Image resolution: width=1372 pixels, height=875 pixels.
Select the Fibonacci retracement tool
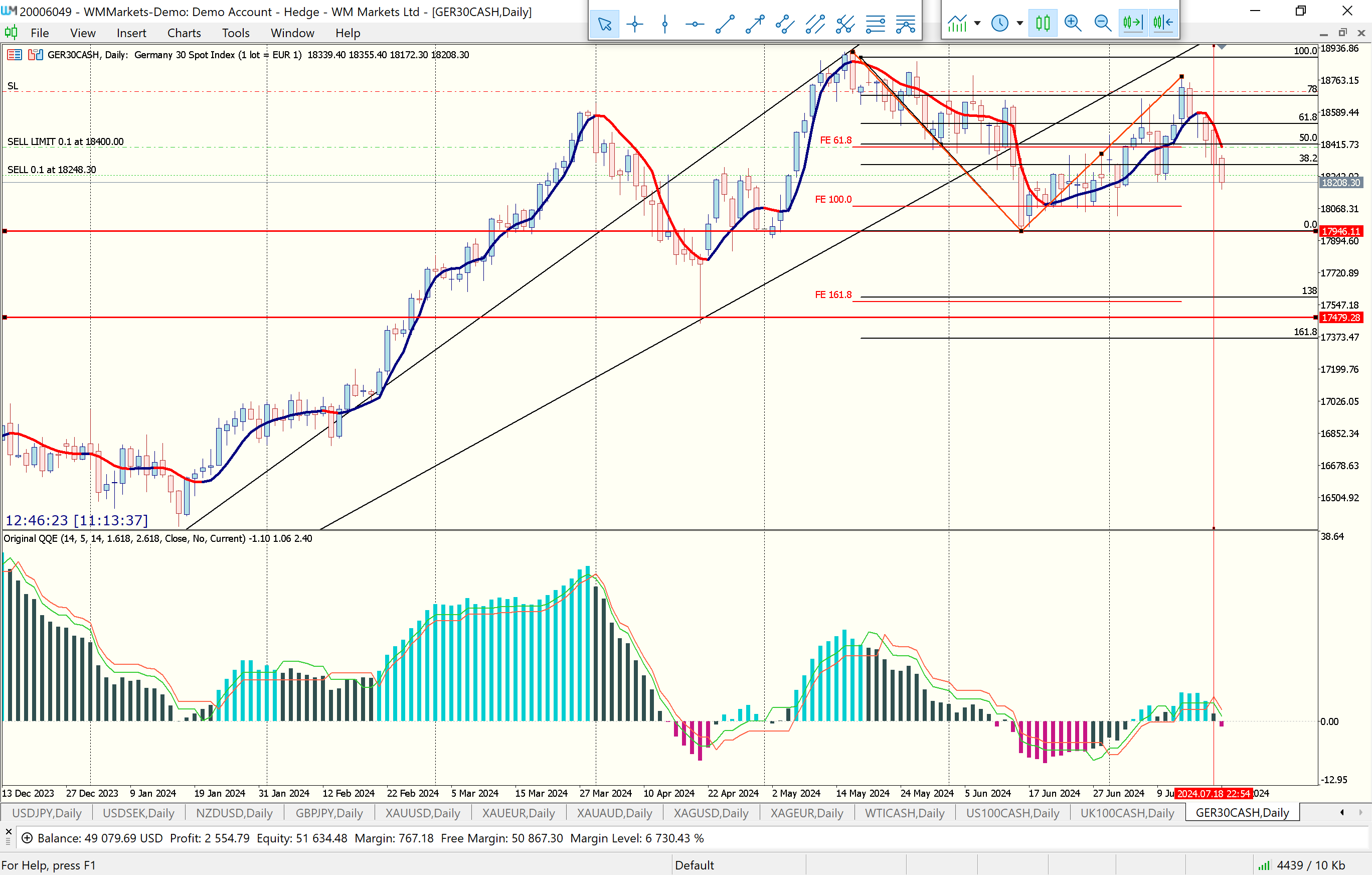tap(875, 24)
